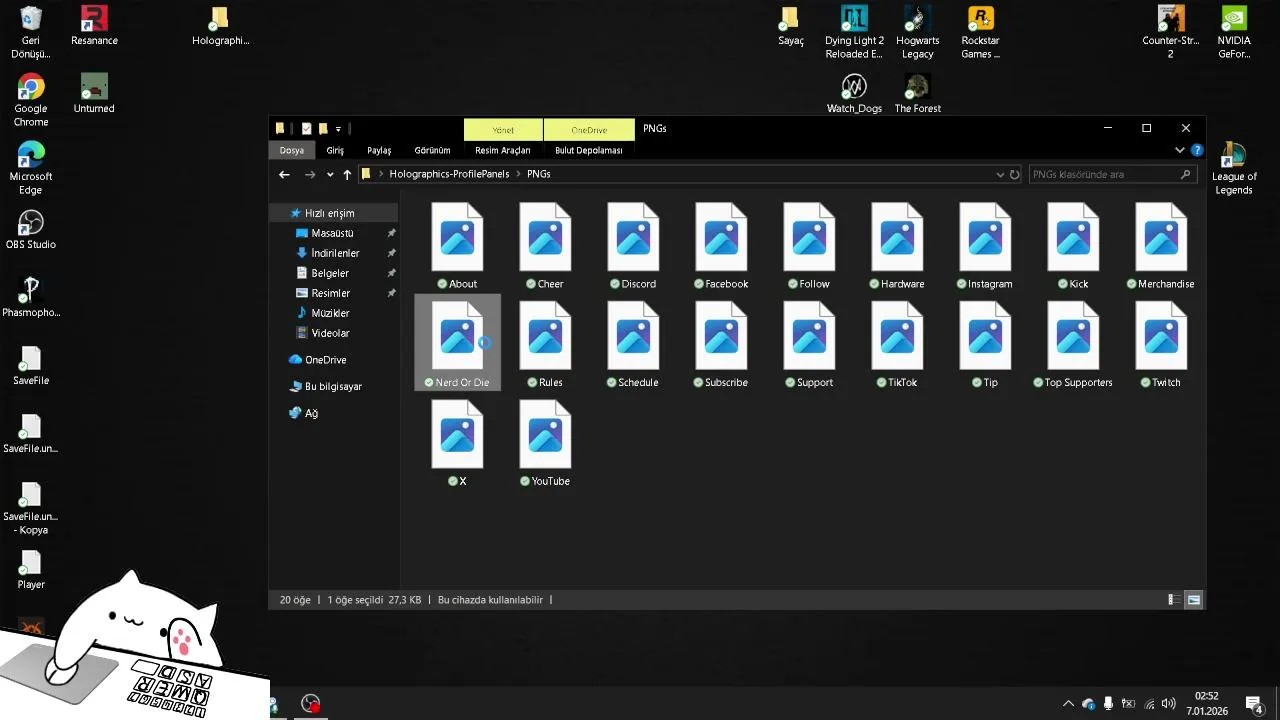Open the quick access toolbar dropdown
Viewport: 1280px width, 720px height.
(338, 129)
